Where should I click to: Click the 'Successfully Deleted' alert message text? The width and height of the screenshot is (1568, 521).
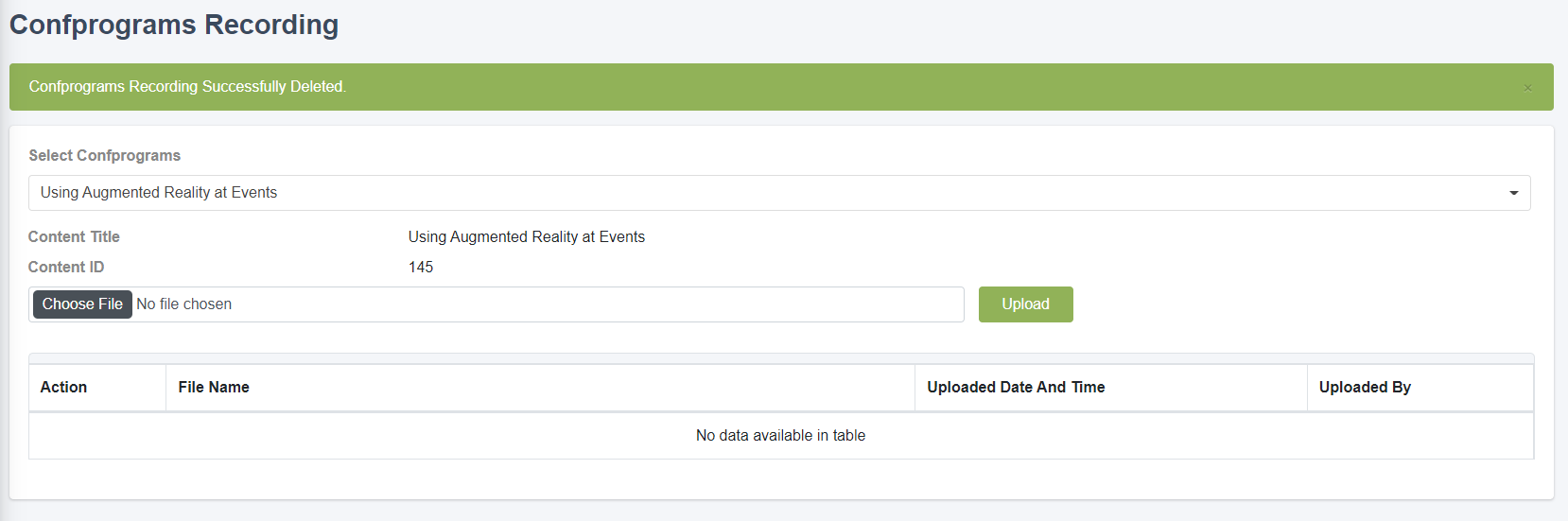tap(187, 87)
